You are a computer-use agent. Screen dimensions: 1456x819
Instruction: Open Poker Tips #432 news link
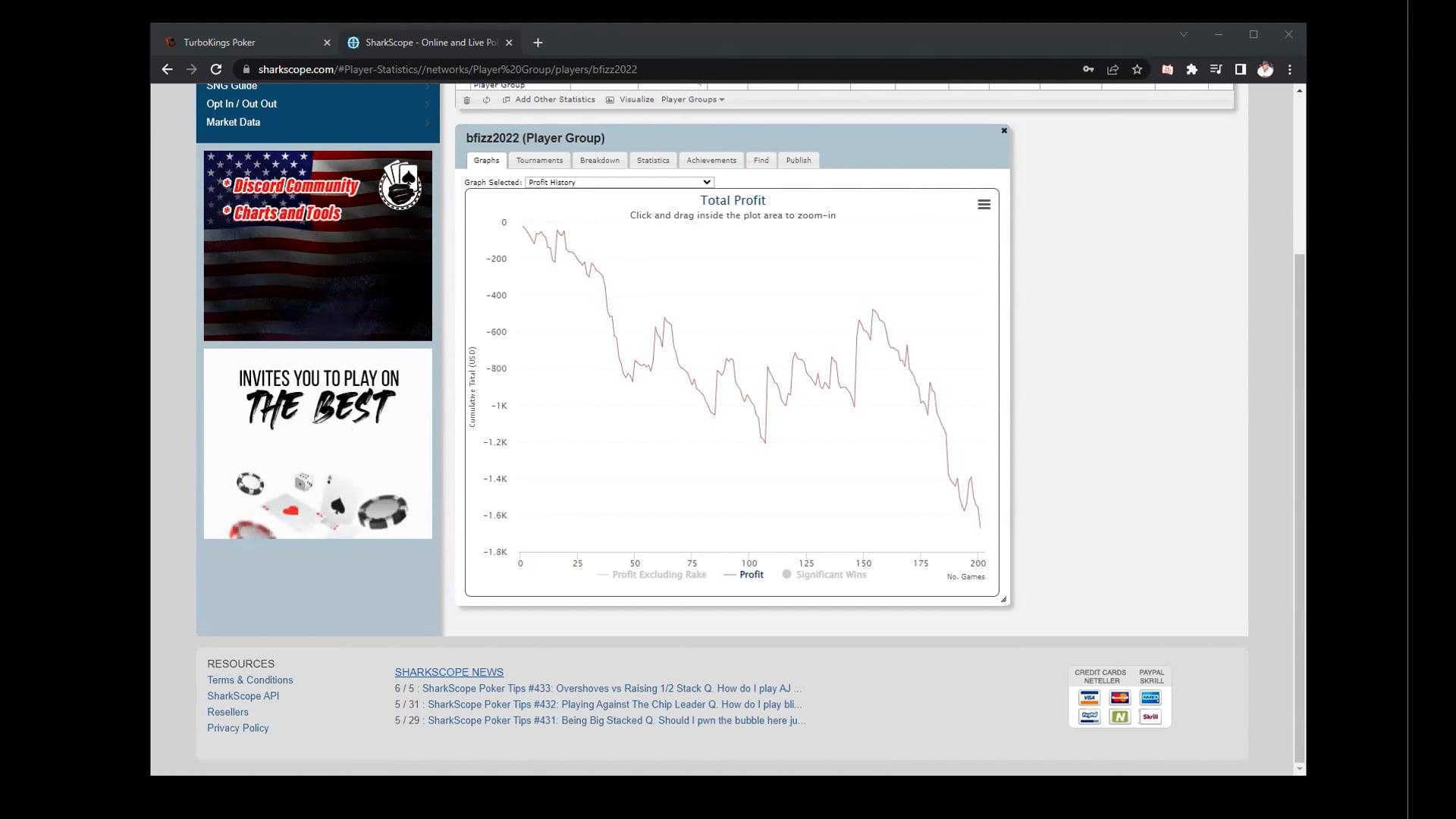click(615, 704)
